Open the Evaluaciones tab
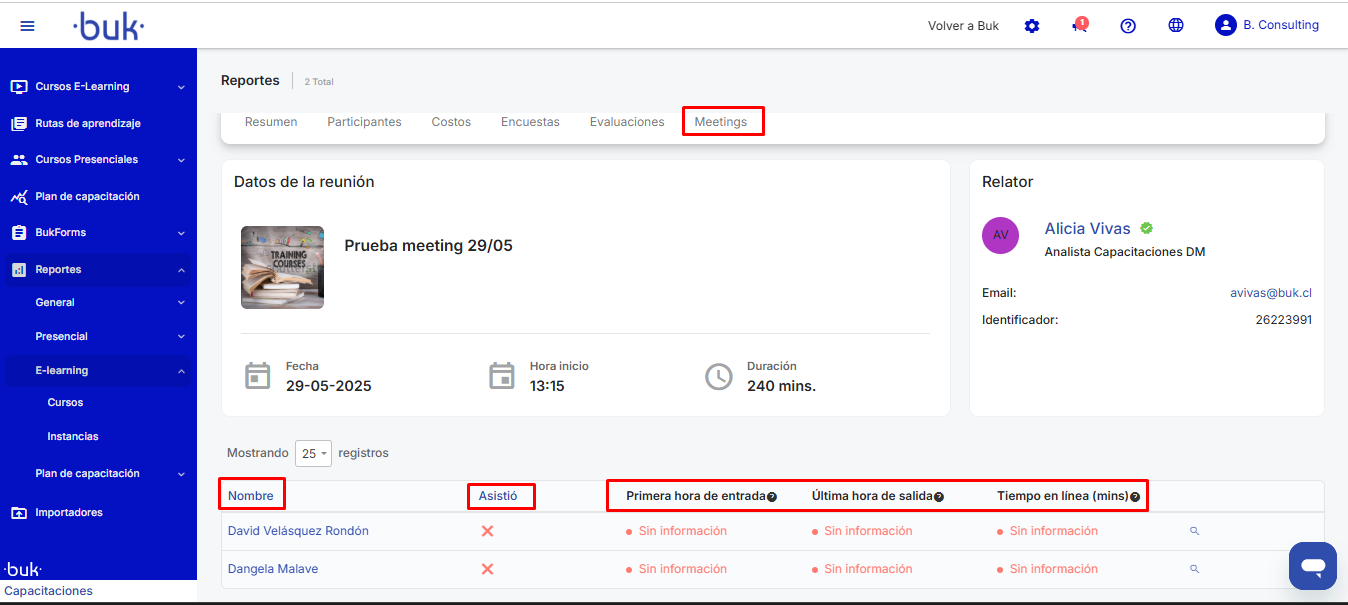This screenshot has height=605, width=1348. 627,122
